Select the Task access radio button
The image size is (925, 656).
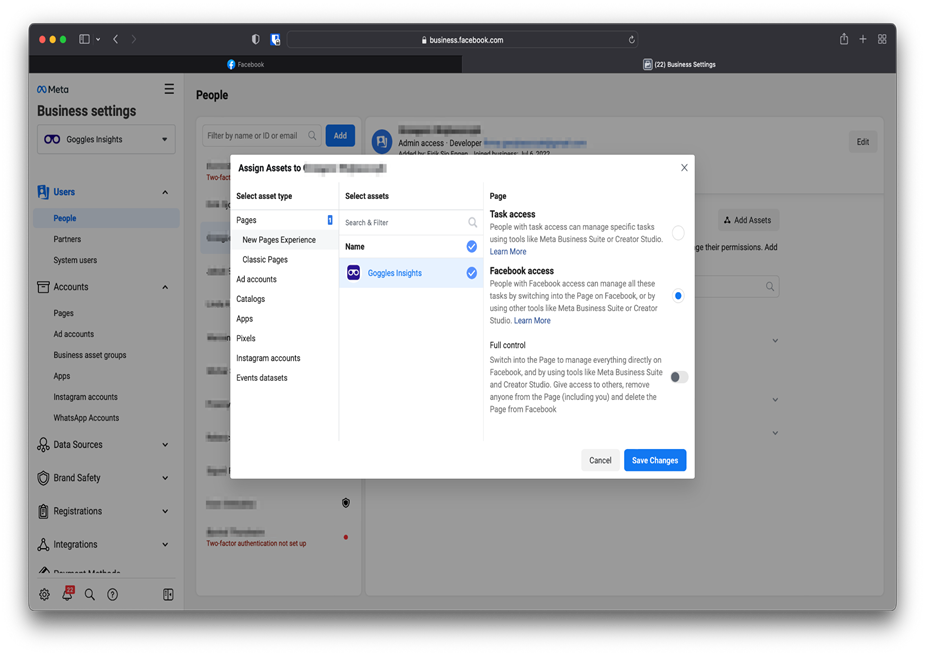tap(678, 233)
